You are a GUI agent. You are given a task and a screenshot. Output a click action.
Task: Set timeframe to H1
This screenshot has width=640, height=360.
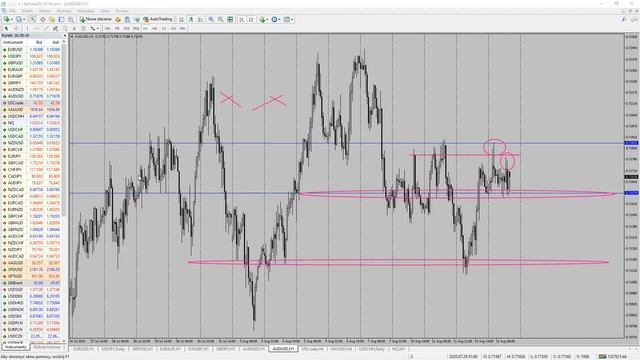[x=145, y=28]
